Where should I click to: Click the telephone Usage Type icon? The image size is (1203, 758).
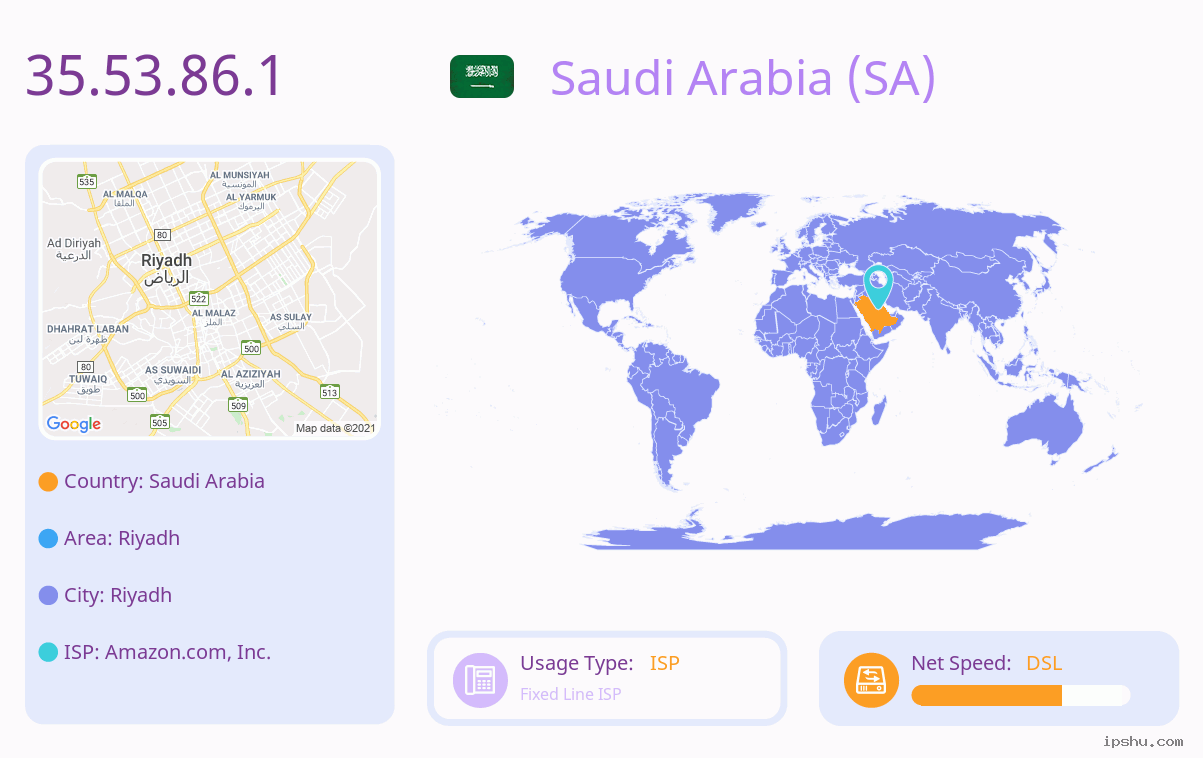tap(480, 680)
